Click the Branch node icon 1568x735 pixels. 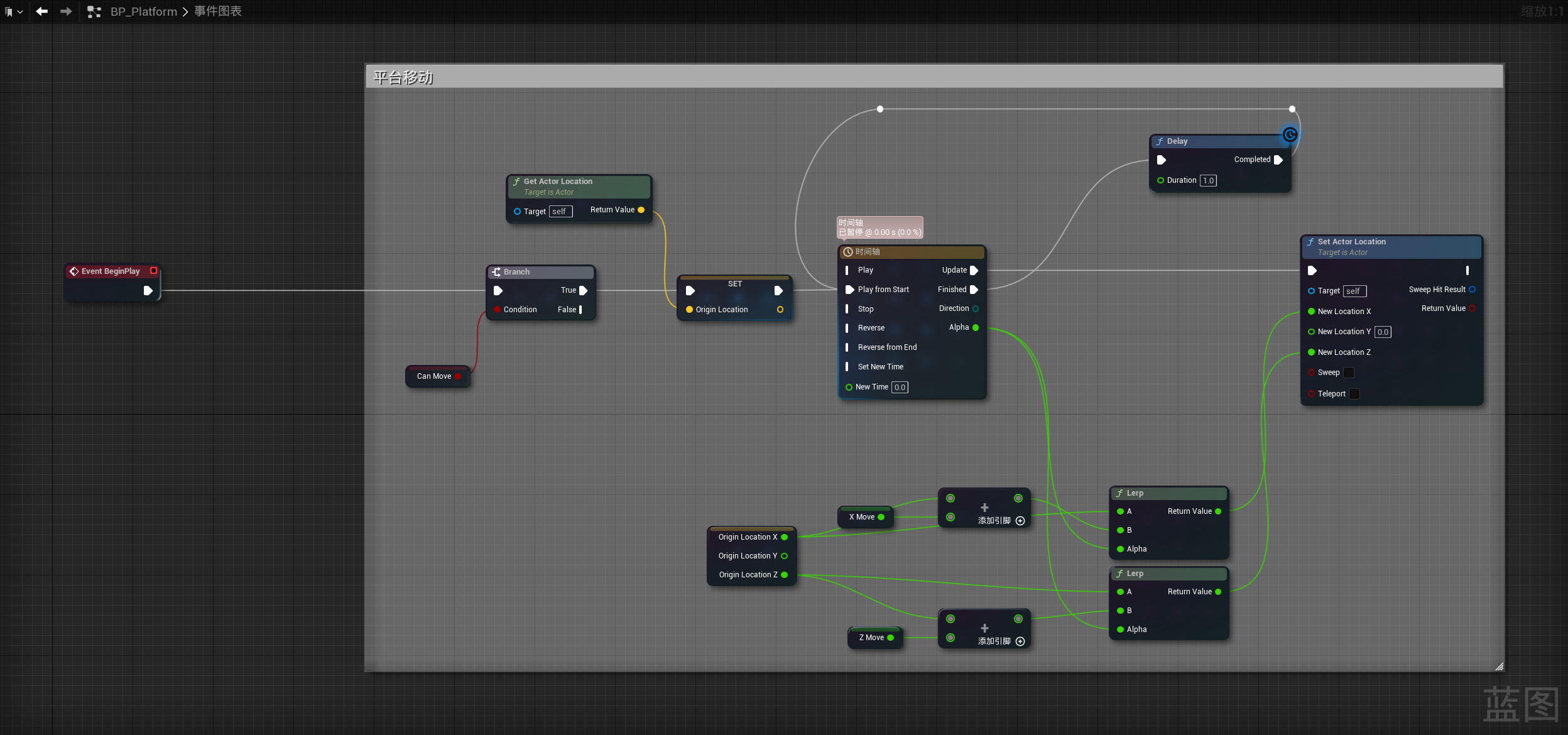pyautogui.click(x=496, y=272)
